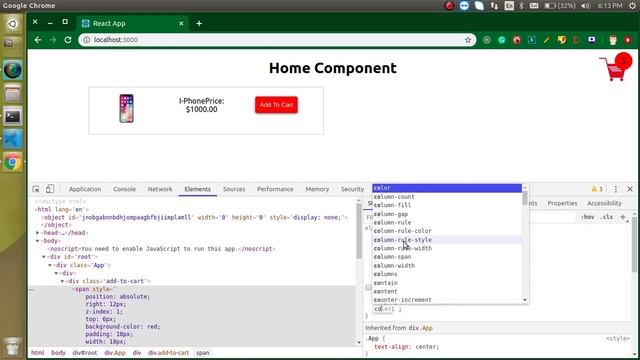640x360 pixels.
Task: Activate the inspect element picker icon
Action: (x=36, y=189)
